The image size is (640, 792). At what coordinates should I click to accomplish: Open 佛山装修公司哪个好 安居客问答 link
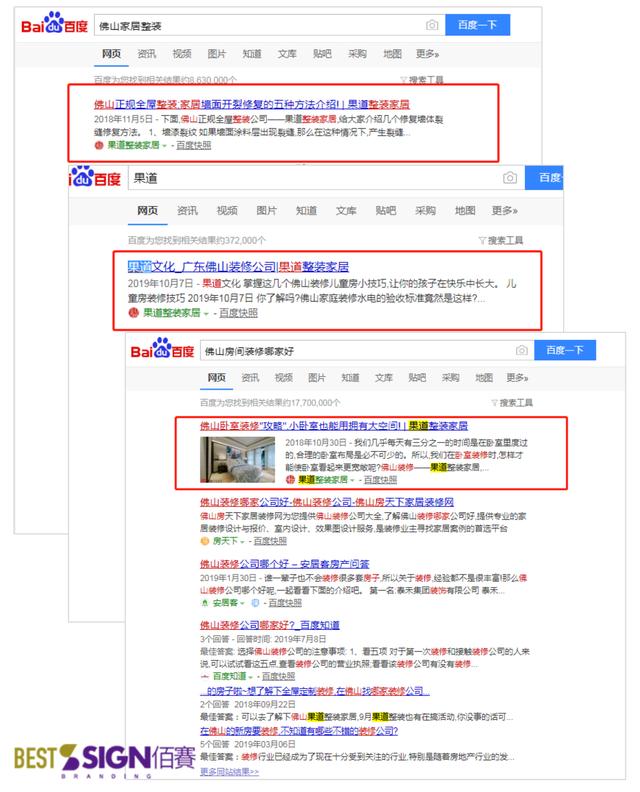click(284, 563)
